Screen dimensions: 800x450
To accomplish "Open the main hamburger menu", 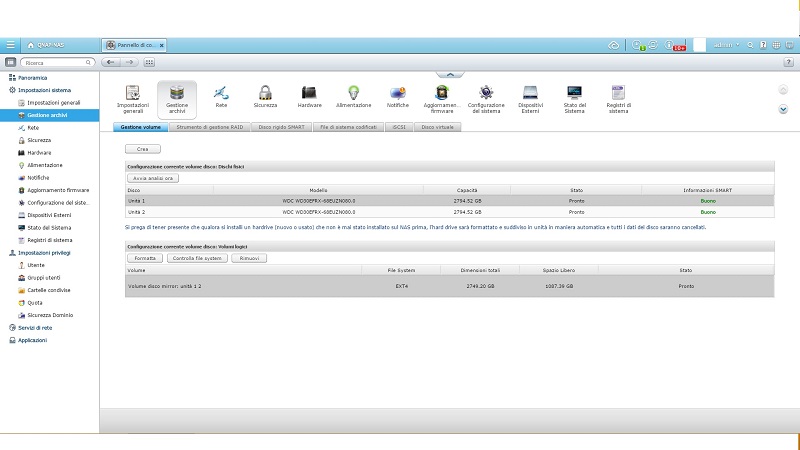I will (x=10, y=45).
